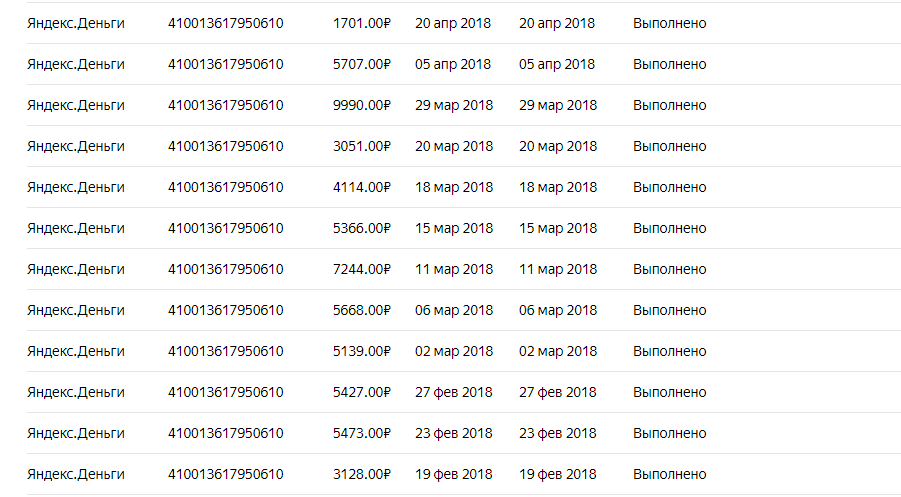The height and width of the screenshot is (497, 901).
Task: Click wallet number in the 5139.00₽ row
Action: [x=226, y=351]
